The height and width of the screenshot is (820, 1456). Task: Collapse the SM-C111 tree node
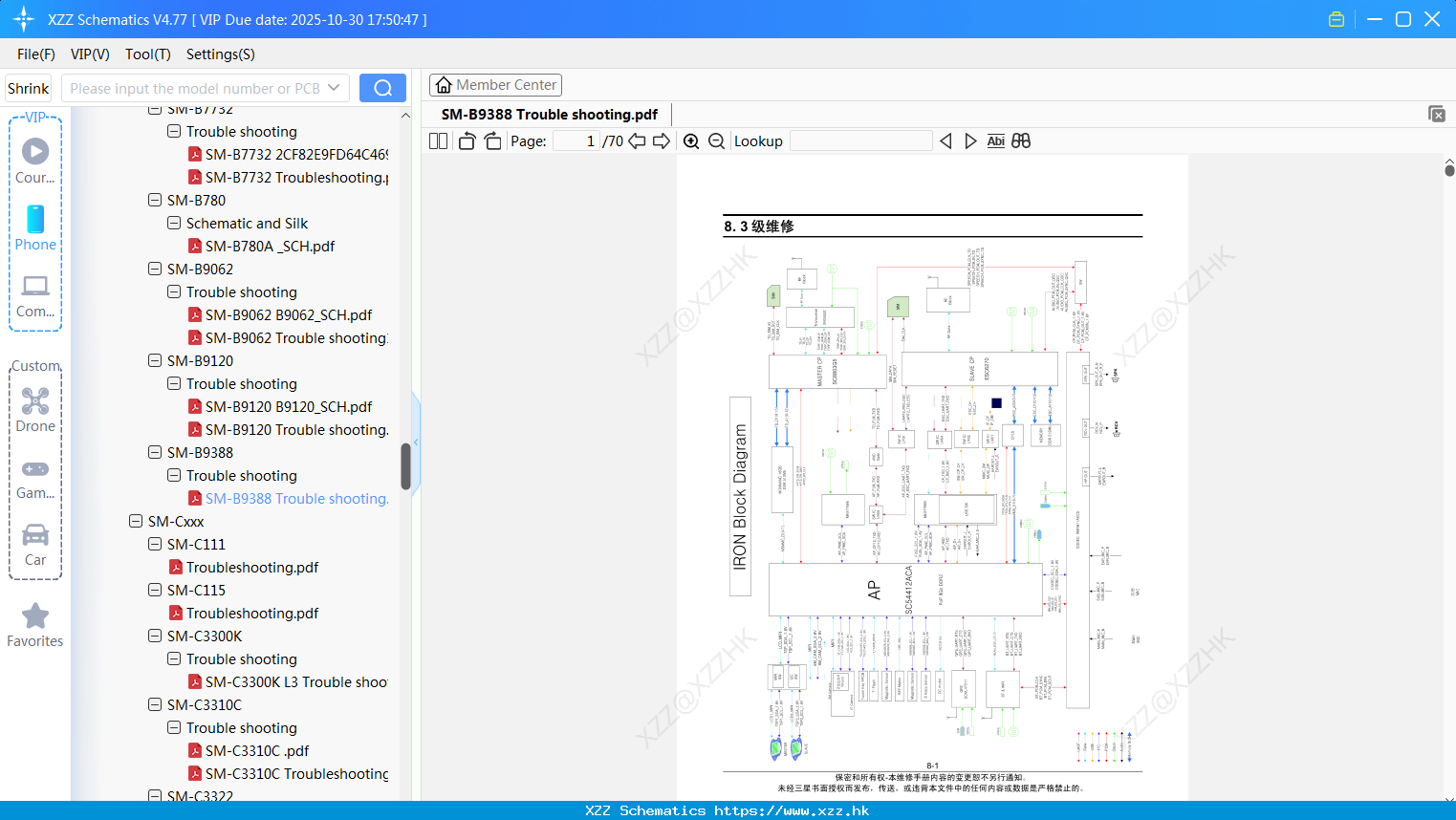pos(155,544)
